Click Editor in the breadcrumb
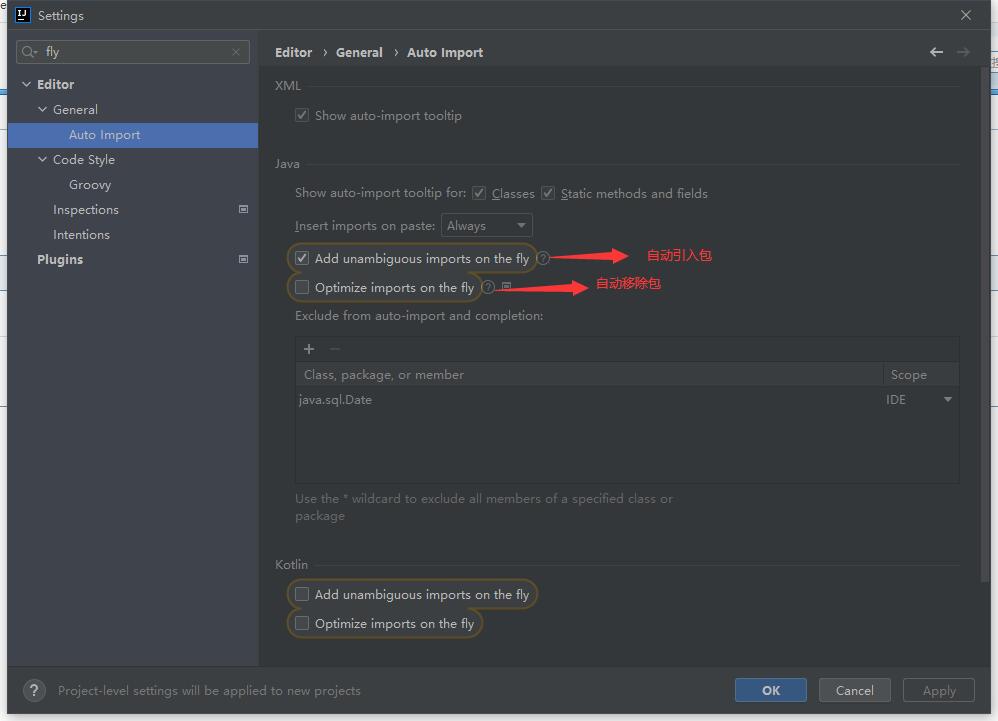998x721 pixels. tap(293, 52)
